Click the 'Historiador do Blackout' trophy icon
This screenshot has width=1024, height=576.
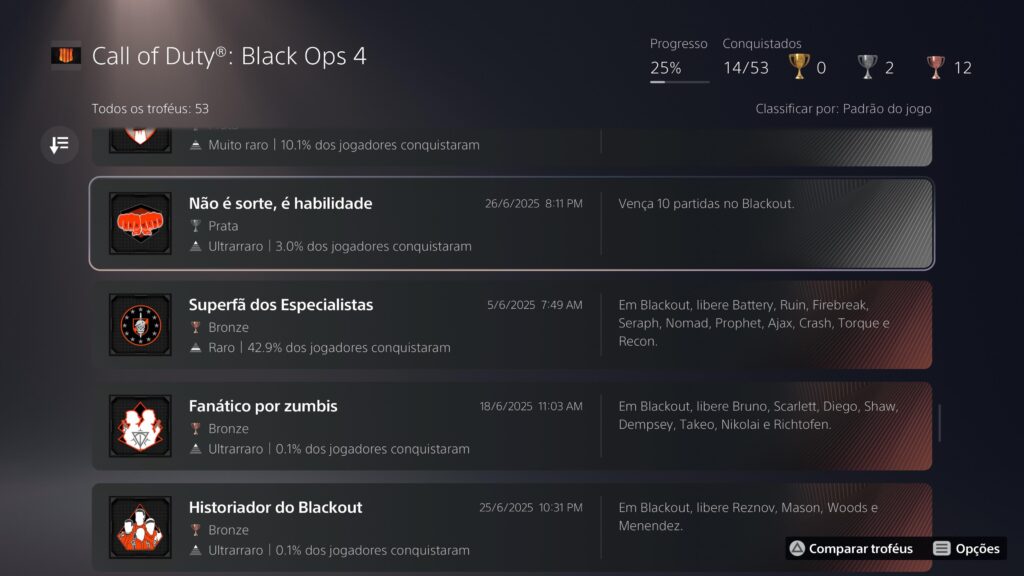click(x=140, y=526)
